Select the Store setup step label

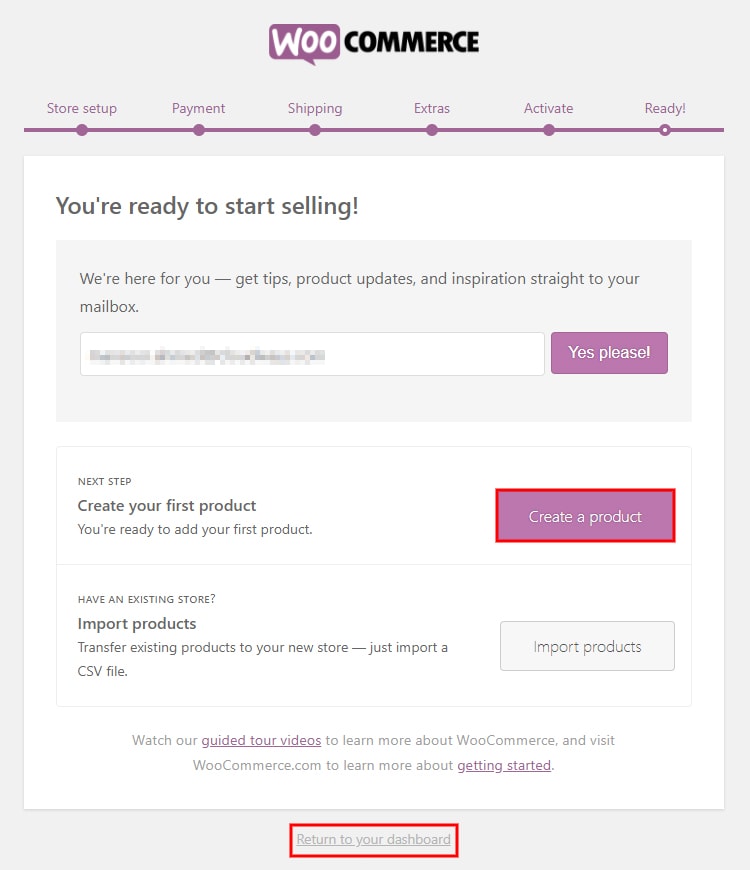82,108
